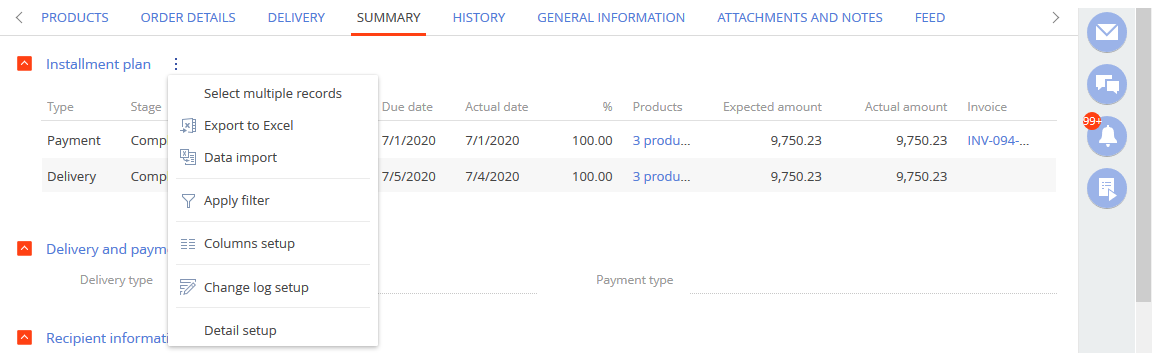Viewport: 1152px width, 360px height.
Task: Open the email envelope panel icon
Action: 1106,33
